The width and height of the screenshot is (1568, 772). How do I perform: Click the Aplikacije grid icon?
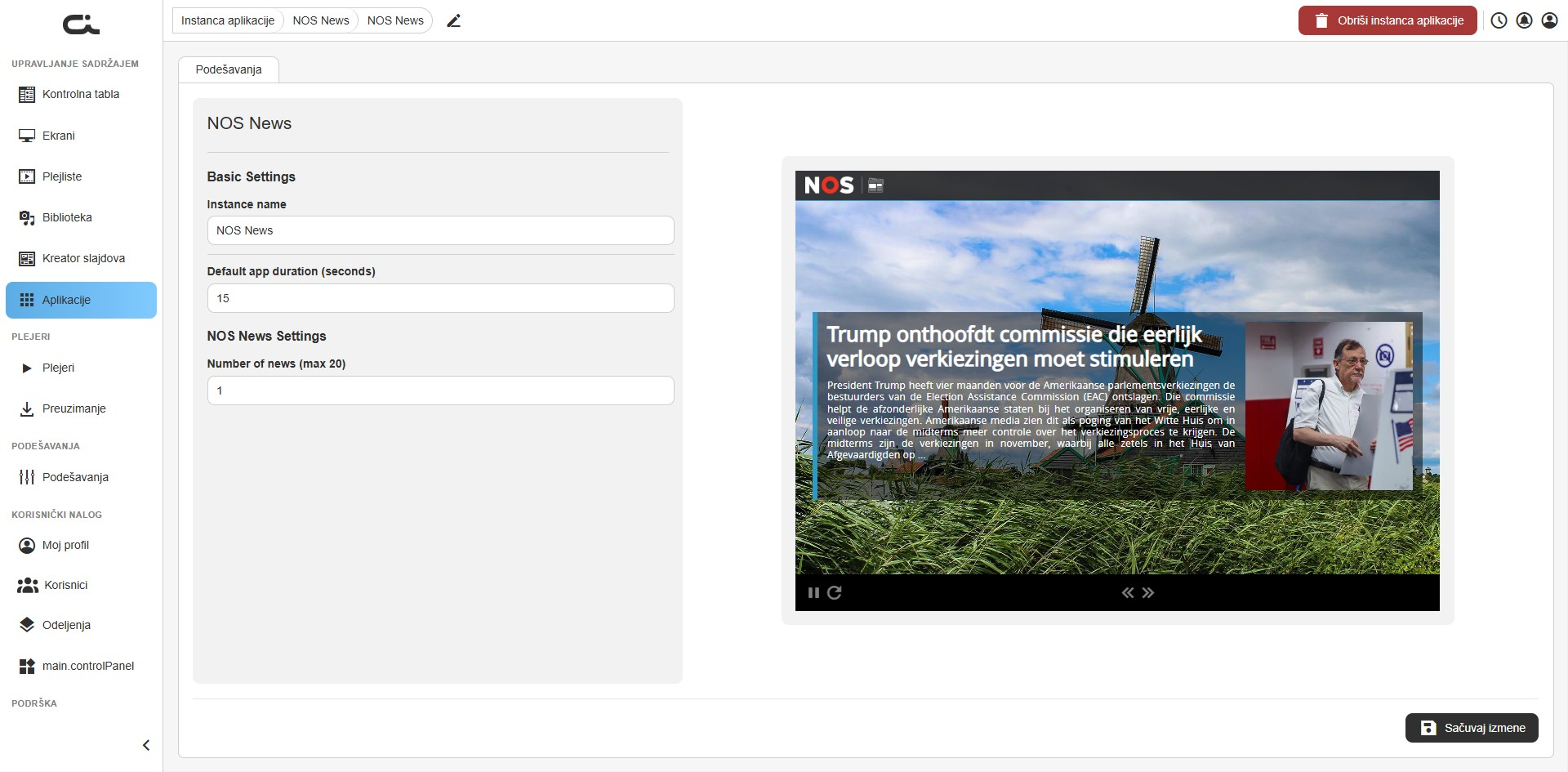click(27, 300)
